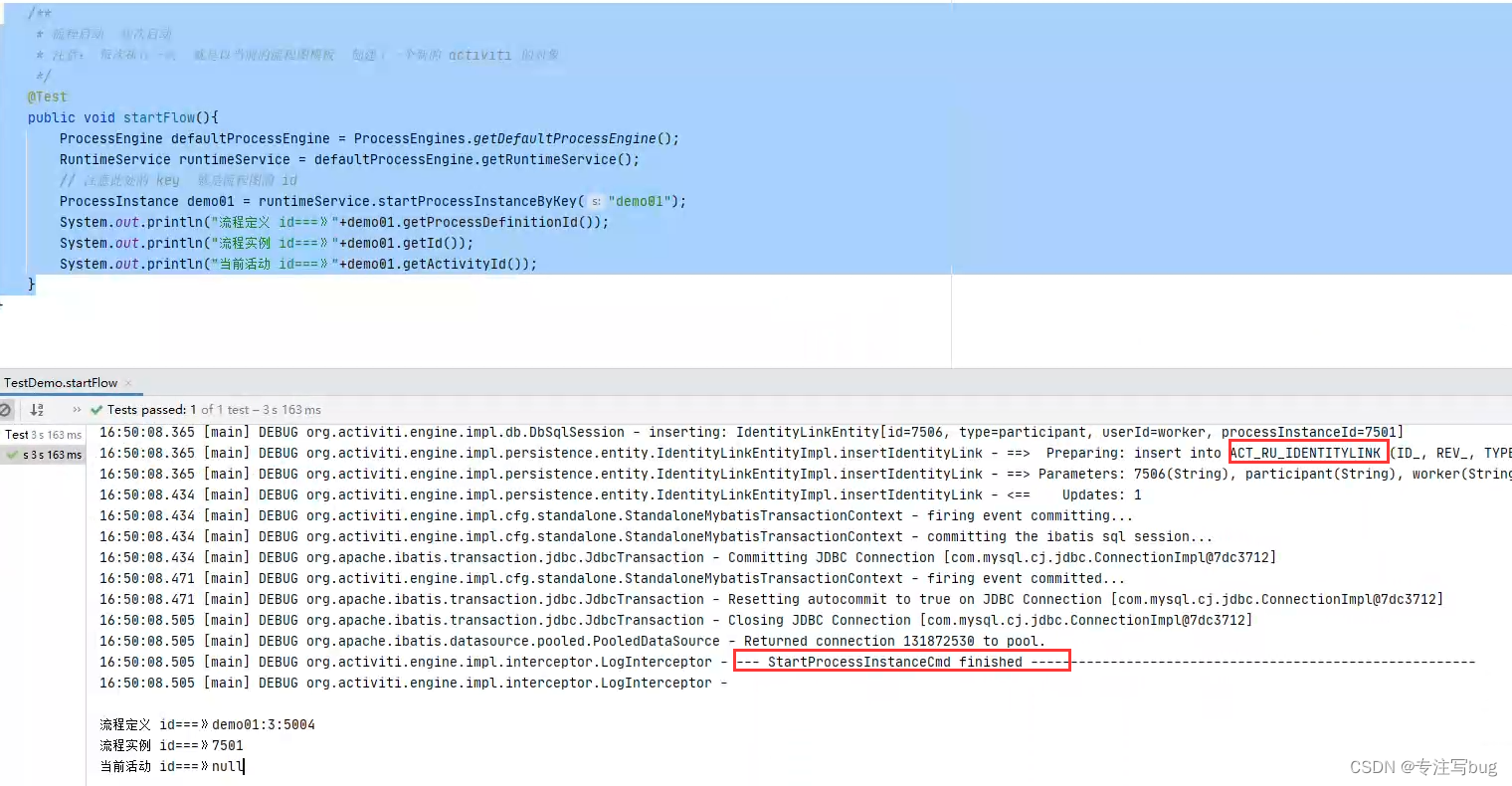Sort test results alphabetically
The image size is (1512, 786).
[37, 410]
